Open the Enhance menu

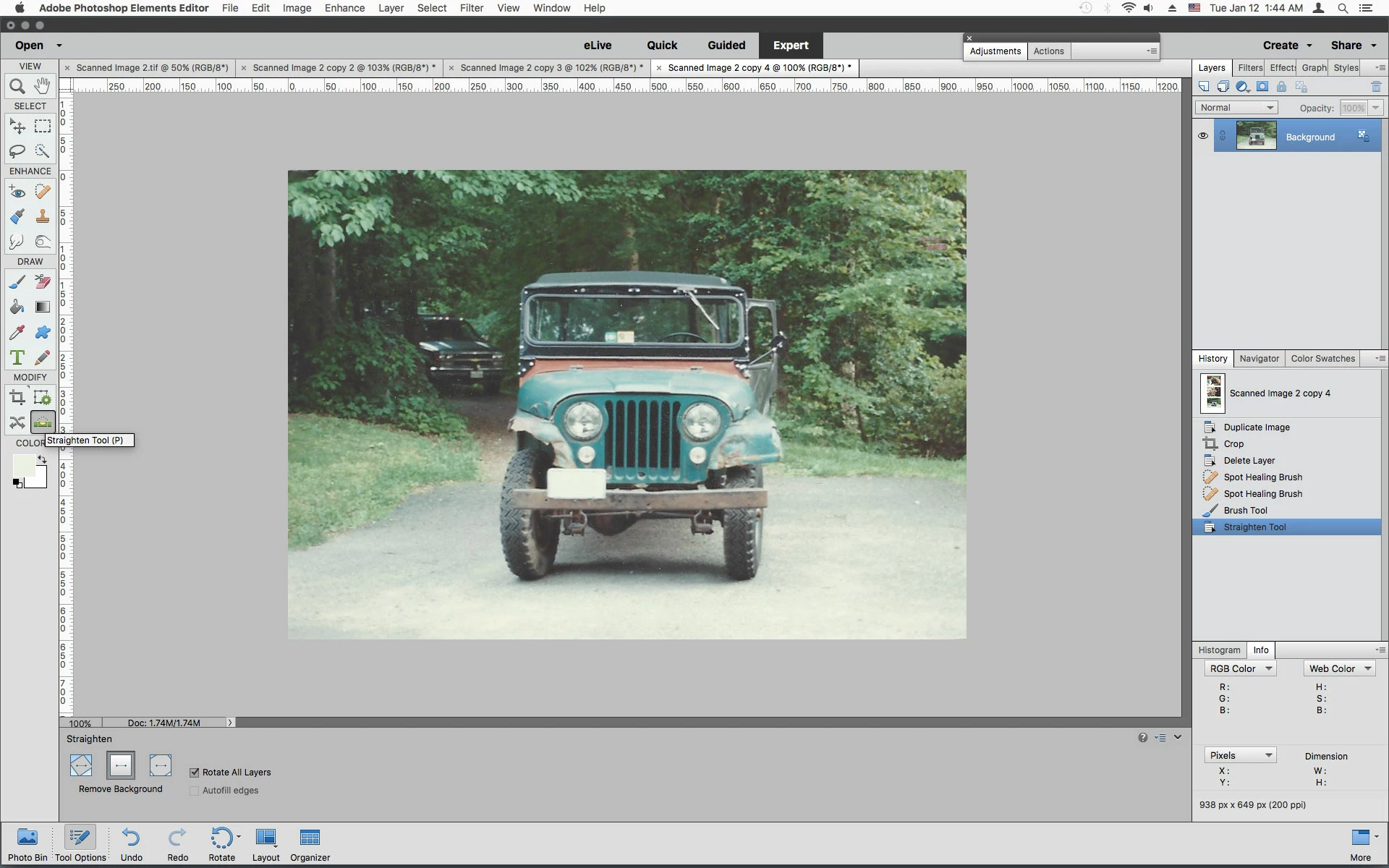(344, 8)
